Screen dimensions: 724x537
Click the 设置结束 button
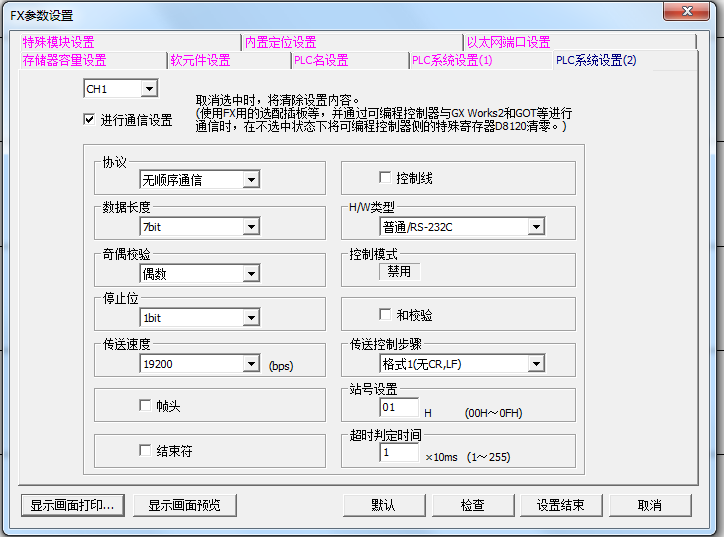560,505
